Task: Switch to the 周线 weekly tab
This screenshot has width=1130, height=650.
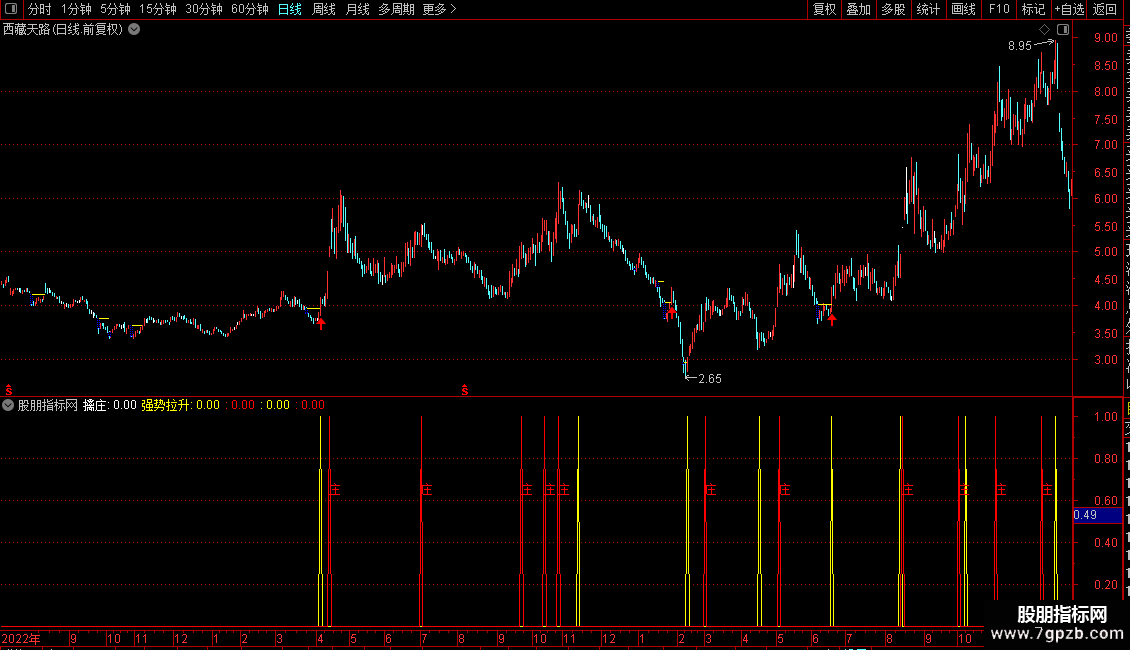Action: coord(324,9)
